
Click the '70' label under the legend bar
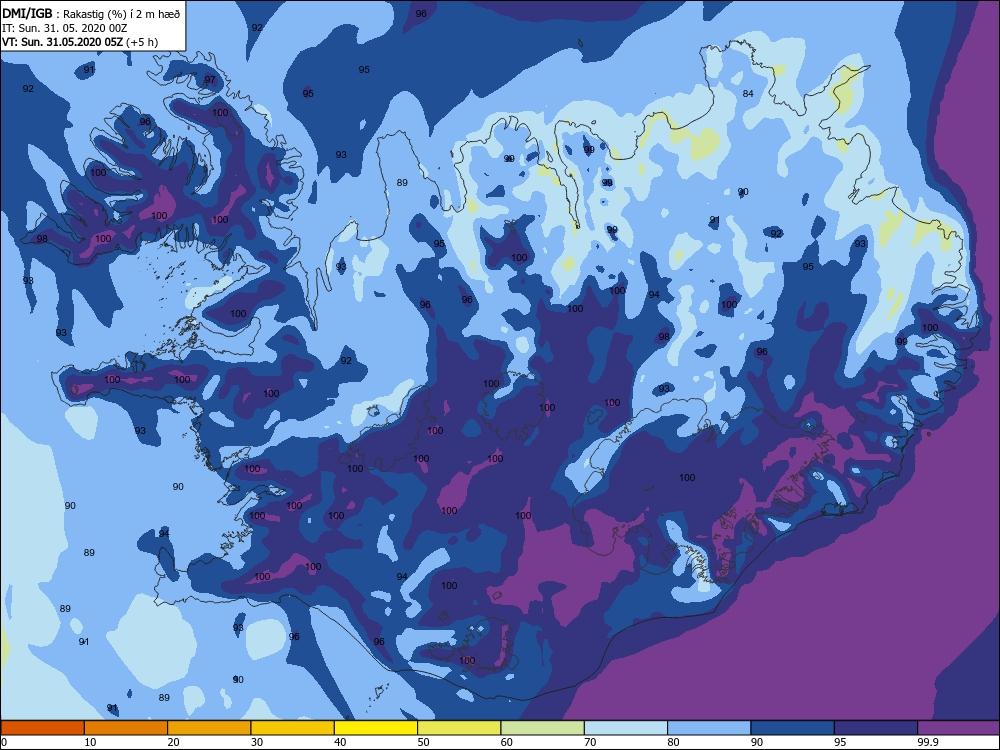point(591,742)
